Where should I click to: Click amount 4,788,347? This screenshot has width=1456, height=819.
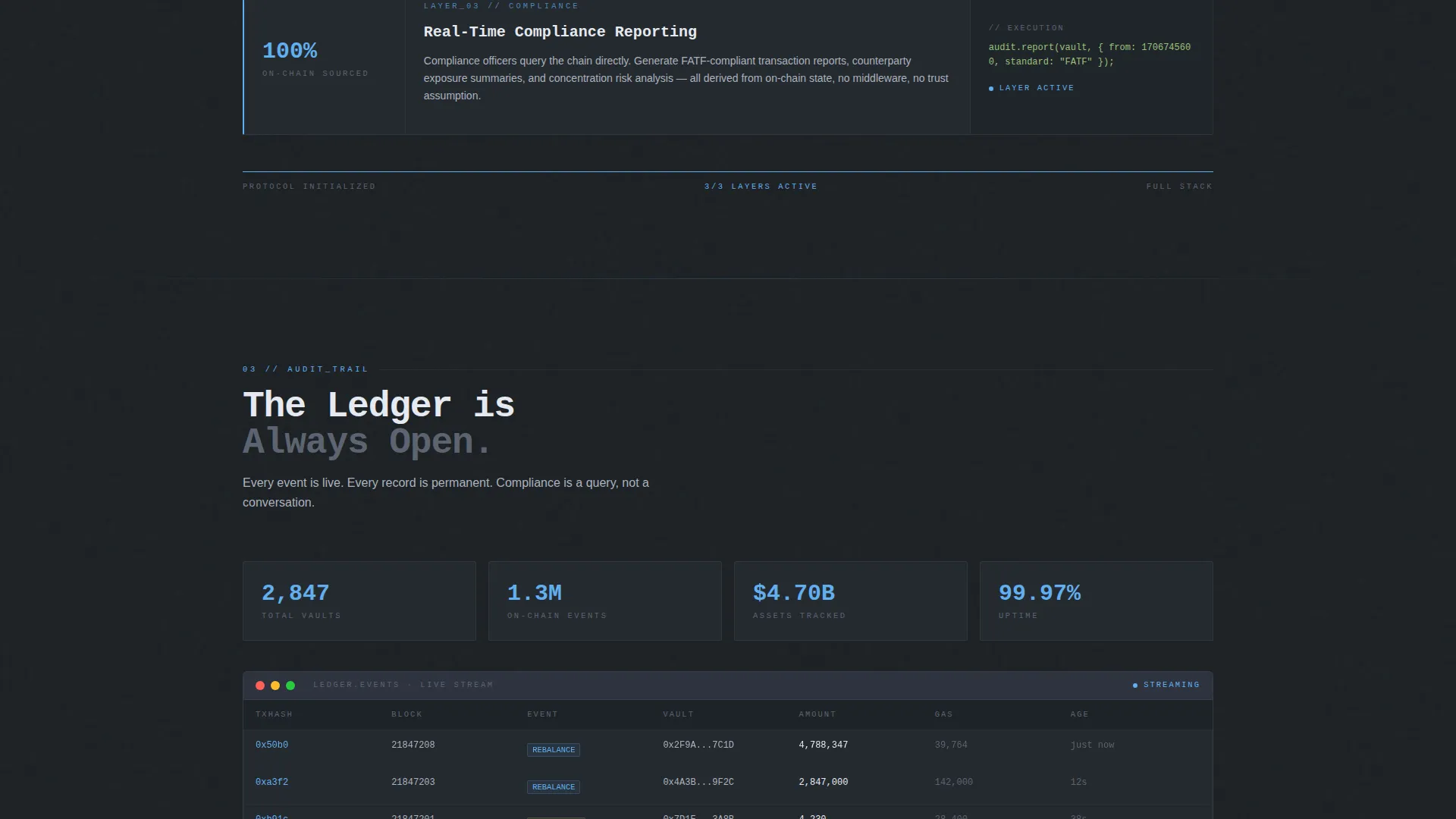tap(824, 745)
